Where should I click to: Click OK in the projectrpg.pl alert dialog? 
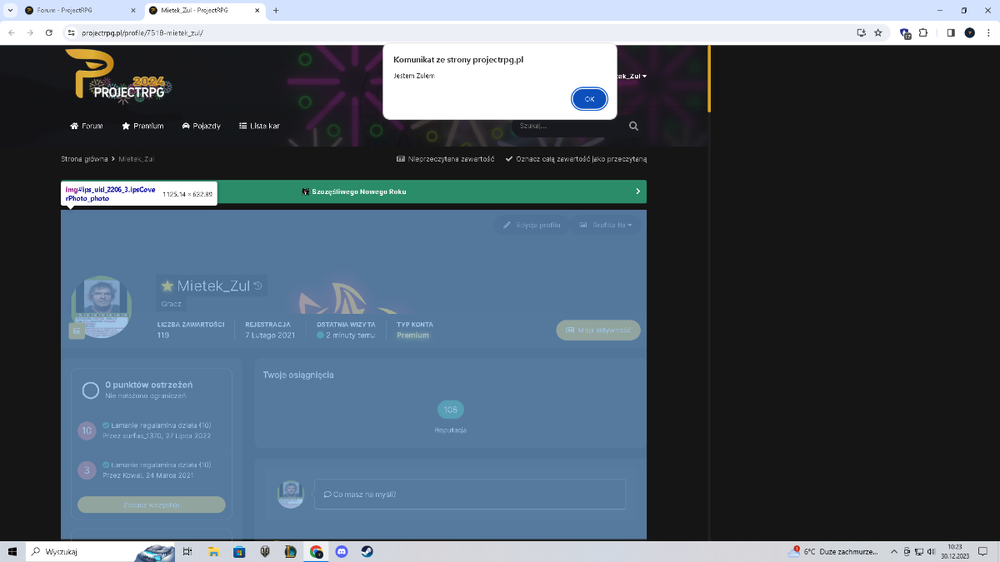click(589, 99)
